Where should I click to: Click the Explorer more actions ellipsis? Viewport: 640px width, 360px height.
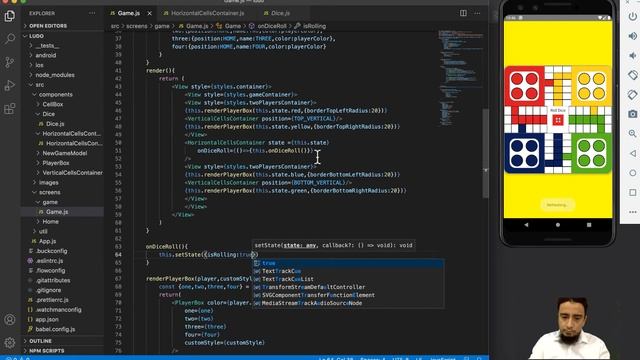pos(92,13)
